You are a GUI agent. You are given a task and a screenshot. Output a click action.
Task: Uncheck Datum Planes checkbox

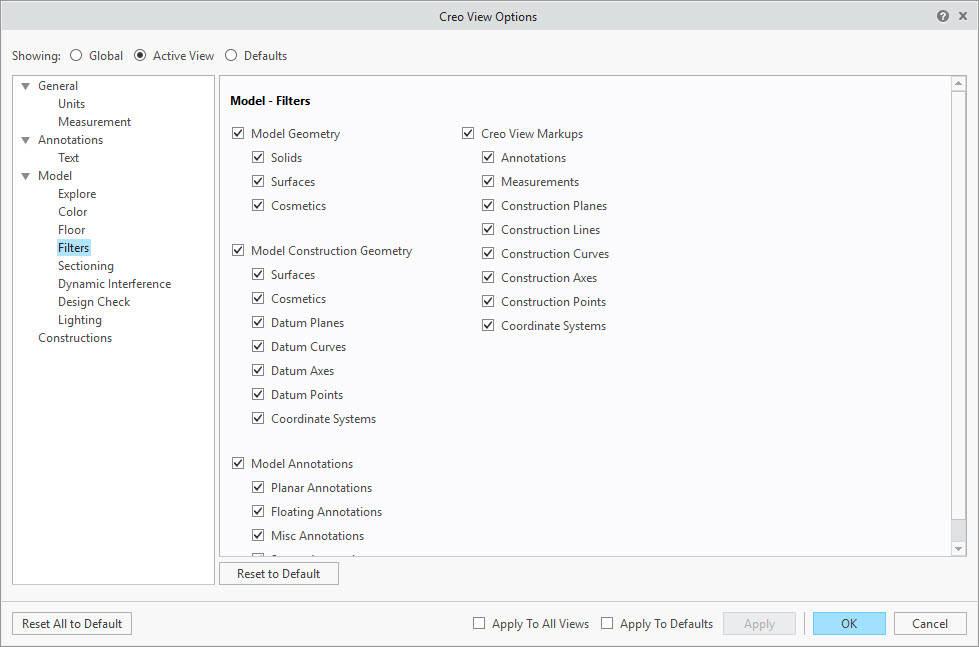pyautogui.click(x=258, y=322)
